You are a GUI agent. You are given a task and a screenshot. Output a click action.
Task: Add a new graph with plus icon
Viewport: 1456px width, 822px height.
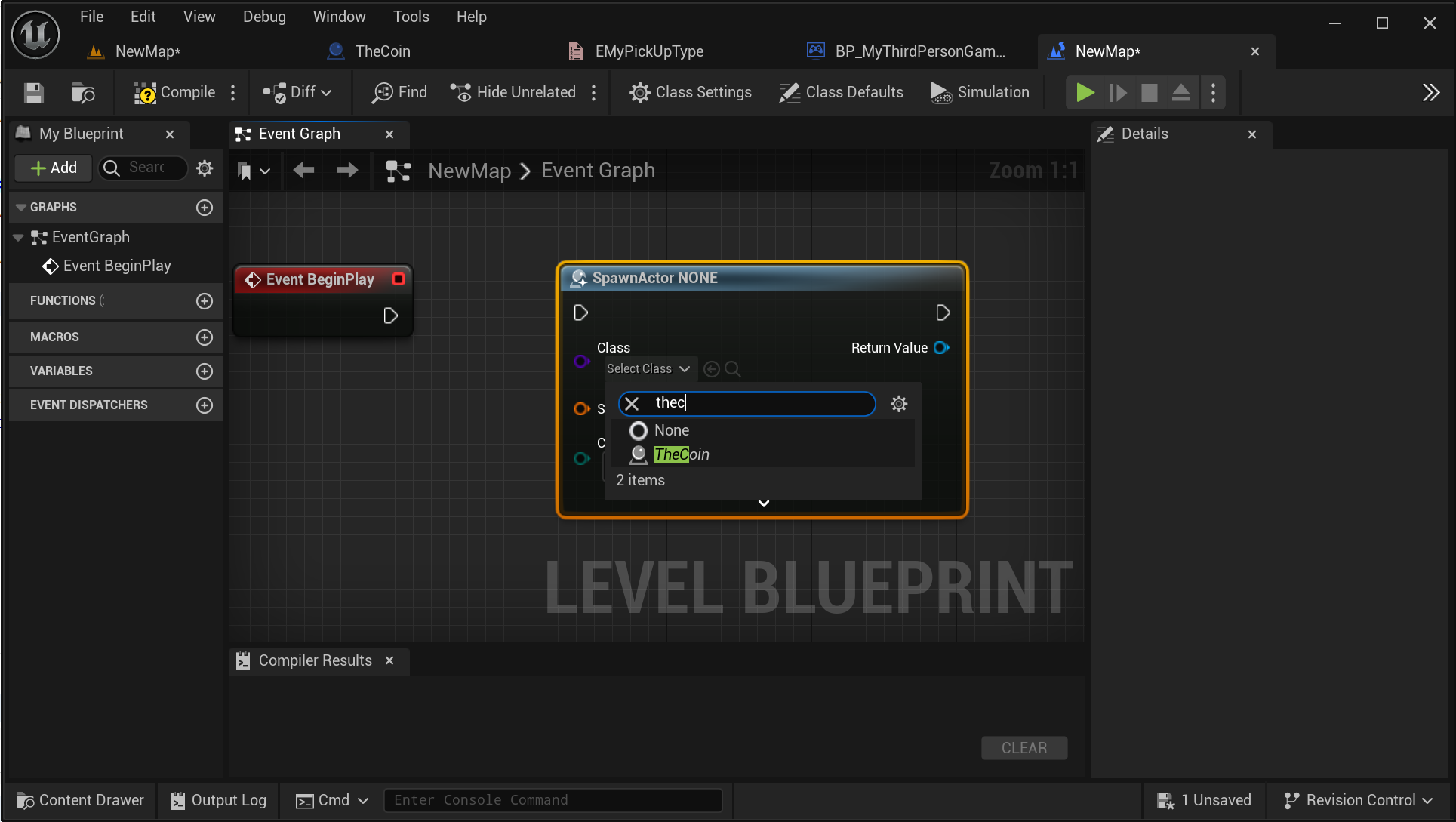[205, 208]
